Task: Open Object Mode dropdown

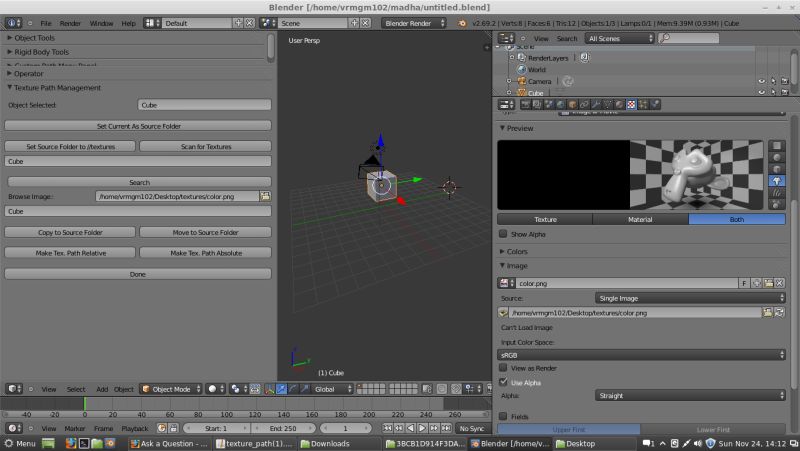Action: tap(171, 389)
